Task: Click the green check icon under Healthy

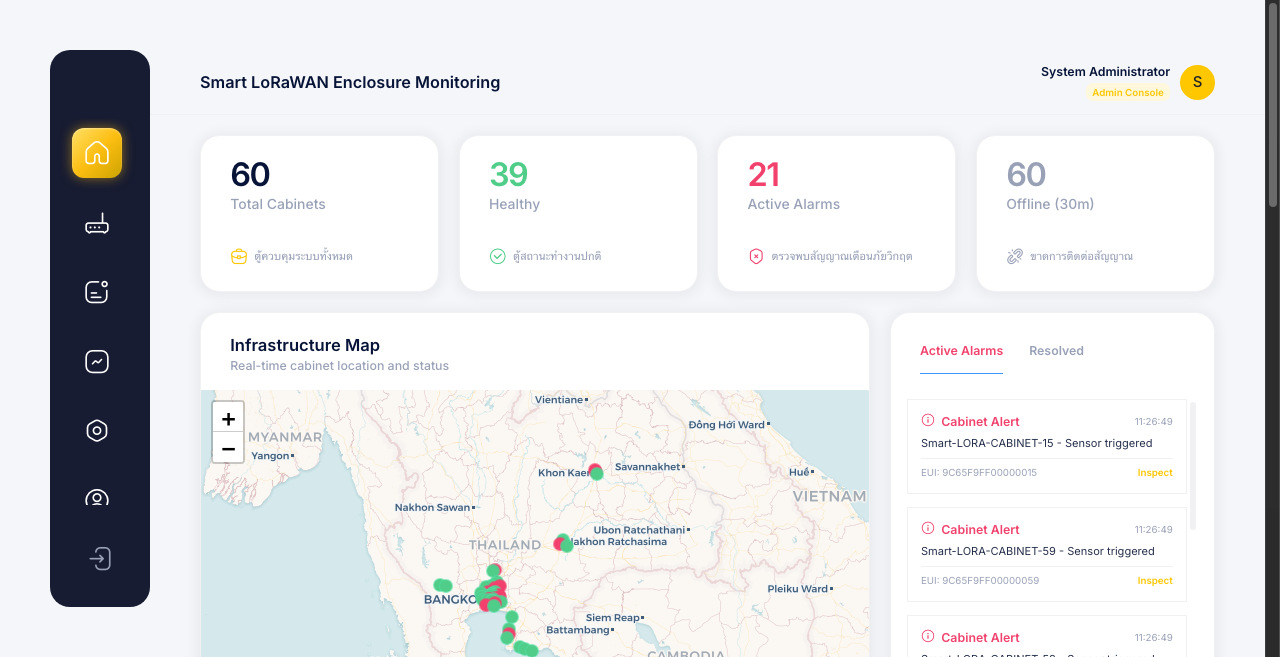Action: 497,256
